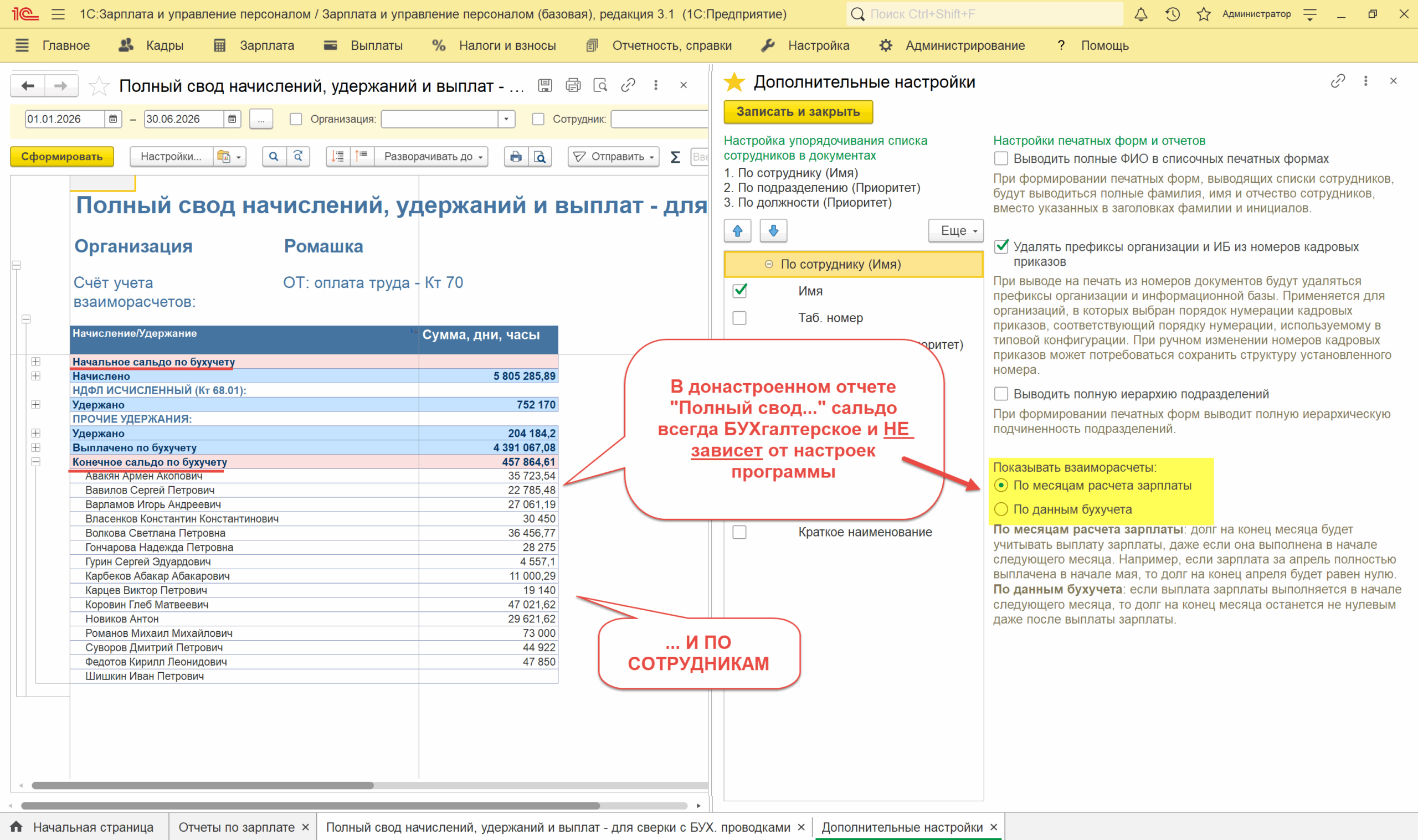This screenshot has width=1418, height=840.
Task: Expand the Начислено row
Action: 35,376
